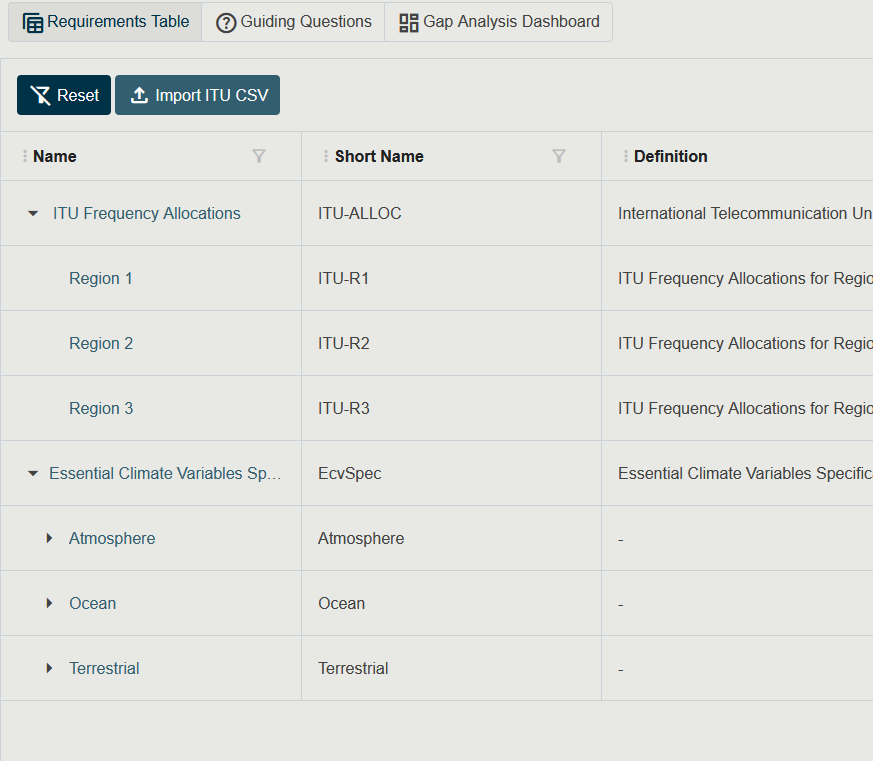Select the Atmosphere short name cell
The height and width of the screenshot is (761, 873).
coord(452,538)
